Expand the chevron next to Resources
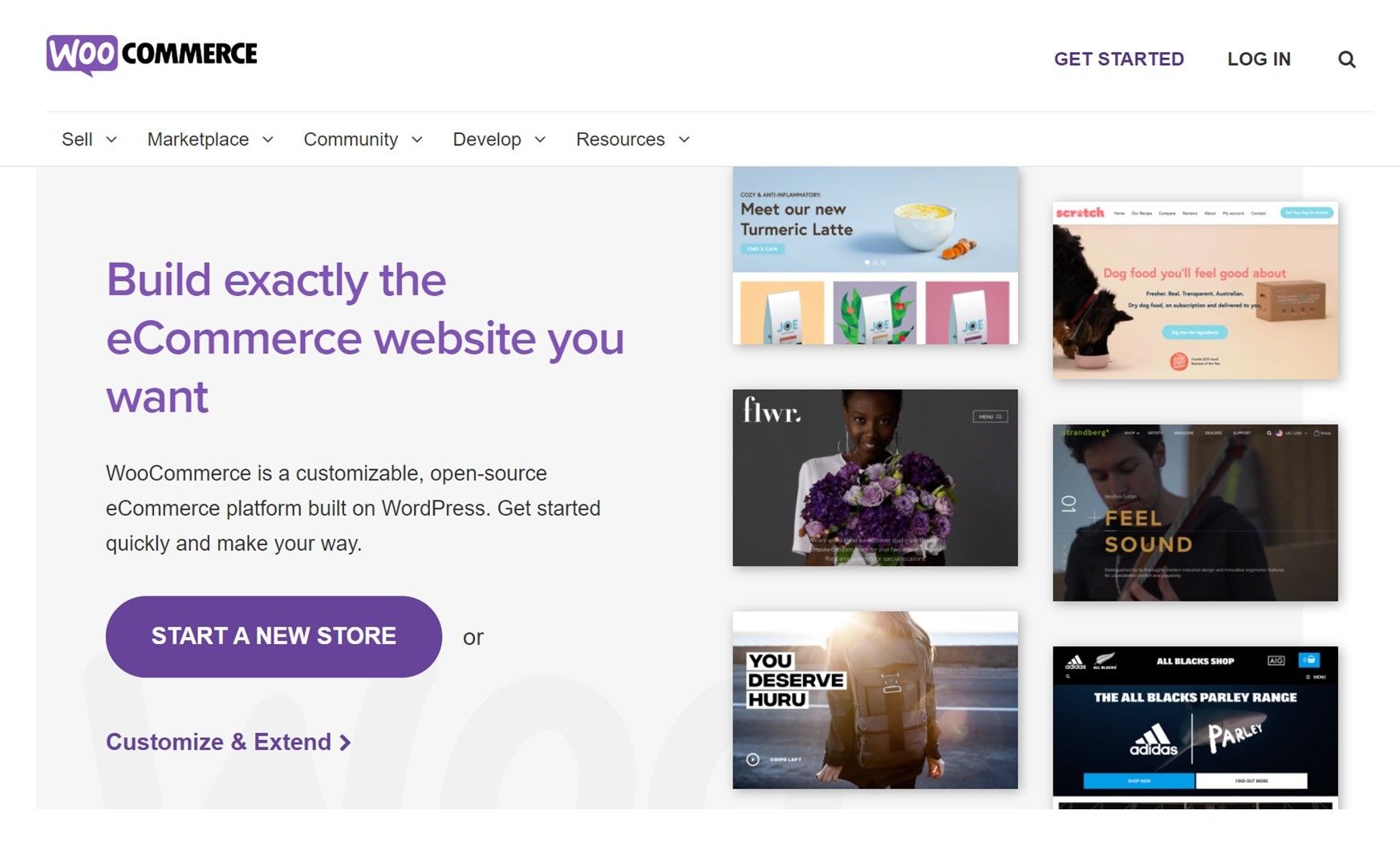The width and height of the screenshot is (1400, 847). click(684, 140)
